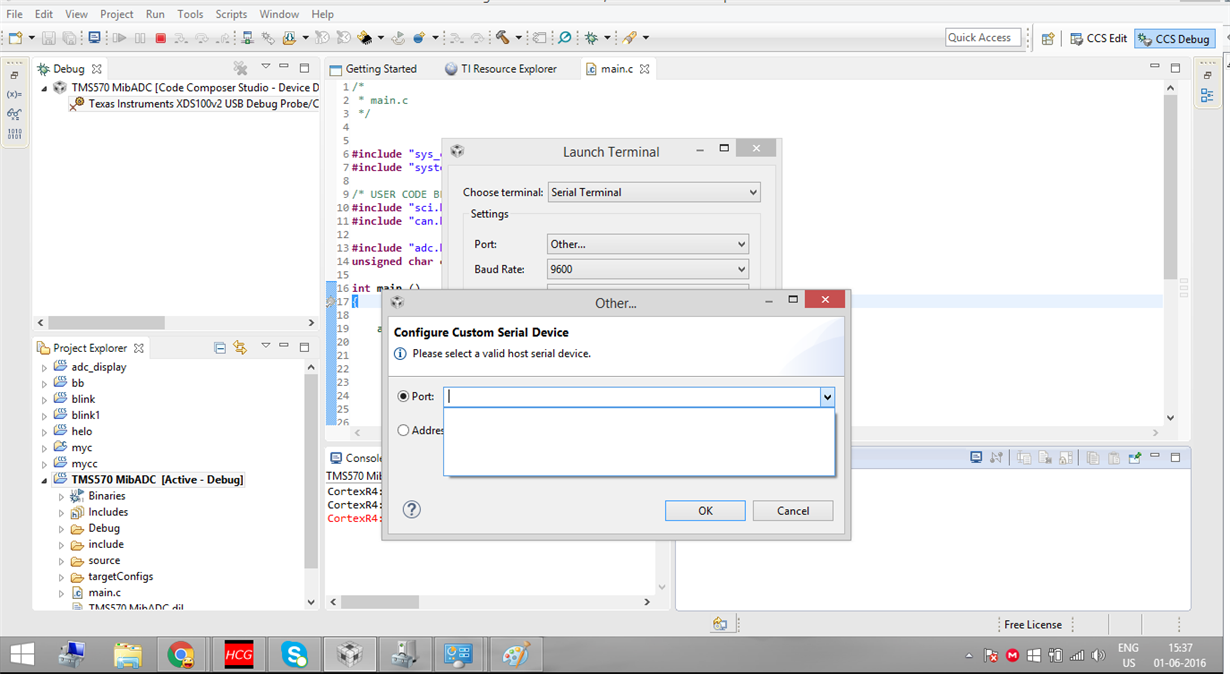Open search with the magnifier toolbar icon
1230x674 pixels.
[564, 38]
